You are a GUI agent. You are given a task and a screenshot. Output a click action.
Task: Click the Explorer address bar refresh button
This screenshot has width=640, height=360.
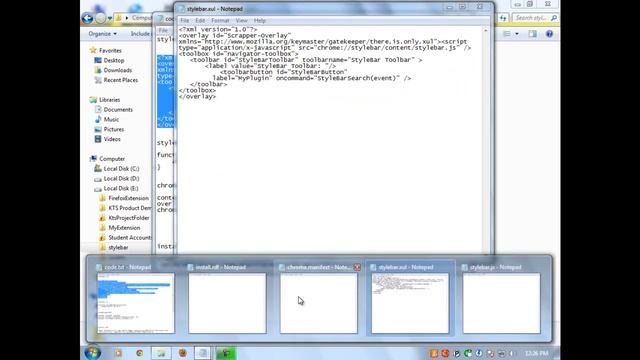click(503, 18)
